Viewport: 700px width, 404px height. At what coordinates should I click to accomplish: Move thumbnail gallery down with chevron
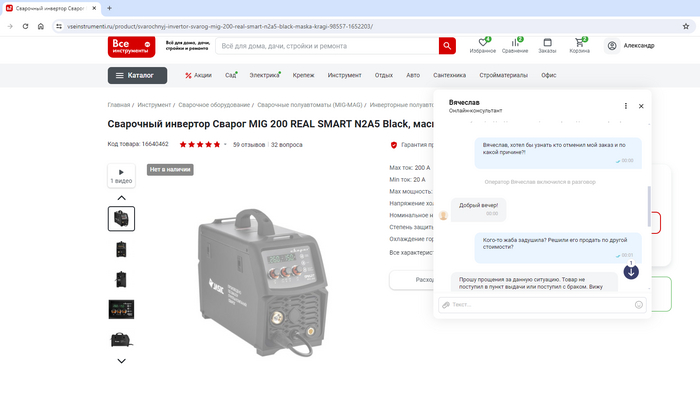[x=121, y=361]
